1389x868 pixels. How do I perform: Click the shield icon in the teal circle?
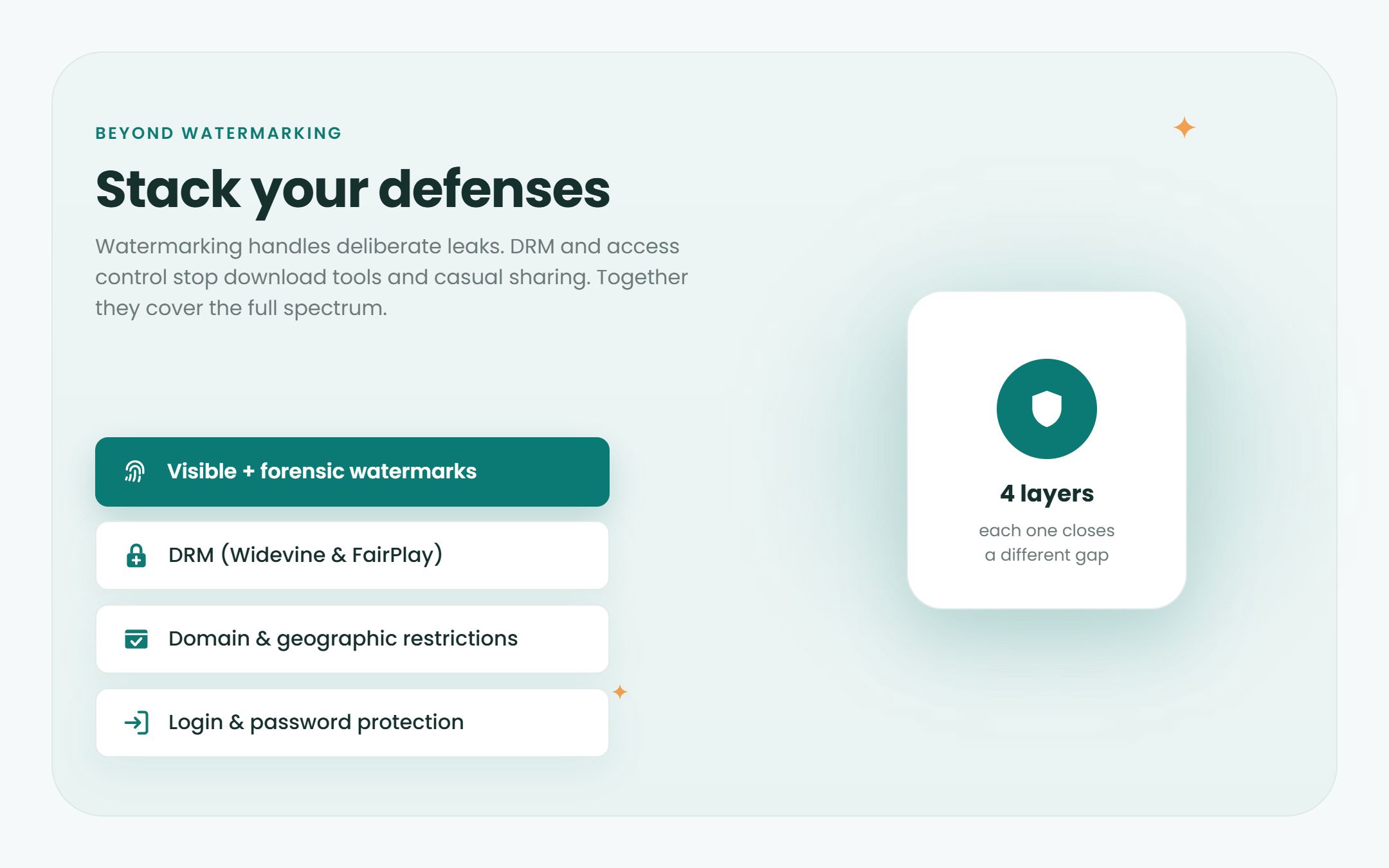pyautogui.click(x=1047, y=409)
